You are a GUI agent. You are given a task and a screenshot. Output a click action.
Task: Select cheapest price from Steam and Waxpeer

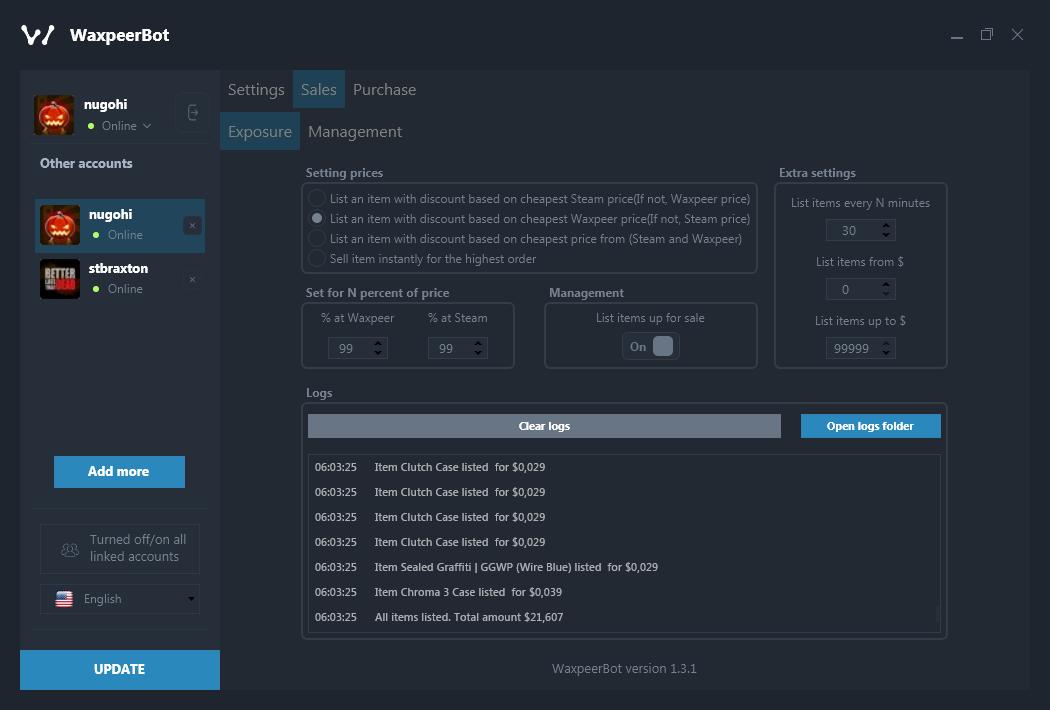(x=317, y=238)
